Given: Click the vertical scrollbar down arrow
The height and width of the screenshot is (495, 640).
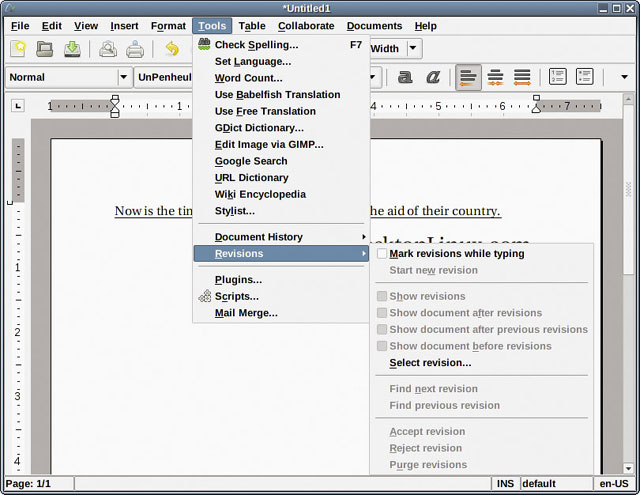Looking at the screenshot, I should (628, 468).
